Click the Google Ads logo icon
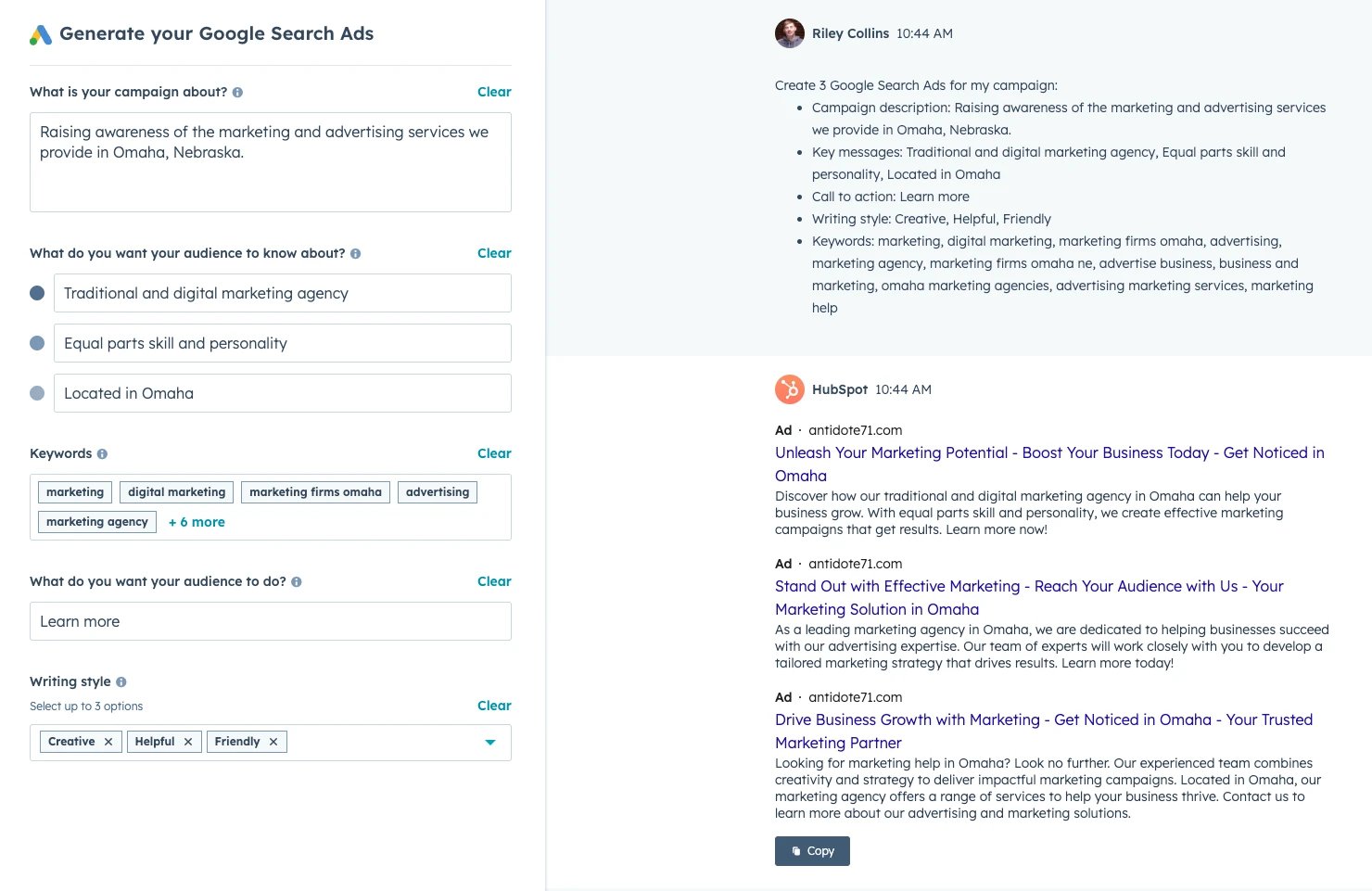Viewport: 1372px width, 891px height. pyautogui.click(x=41, y=34)
